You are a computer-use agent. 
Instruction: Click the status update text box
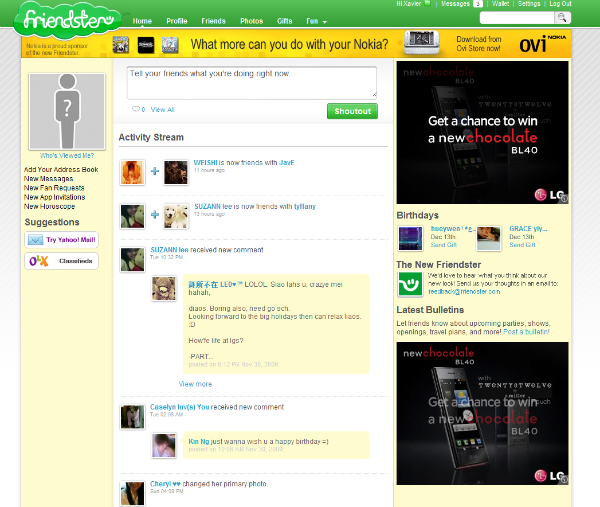tap(251, 82)
